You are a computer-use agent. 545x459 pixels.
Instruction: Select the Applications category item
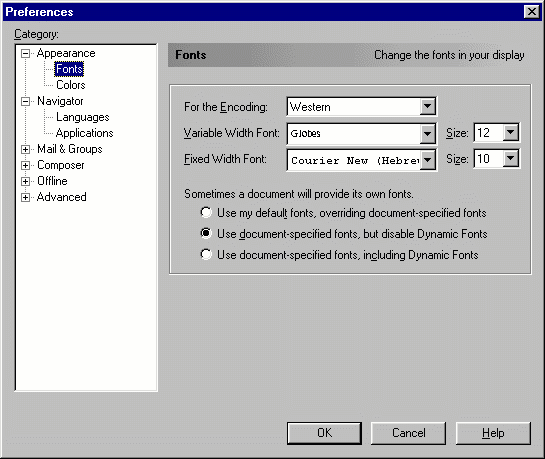[x=84, y=133]
